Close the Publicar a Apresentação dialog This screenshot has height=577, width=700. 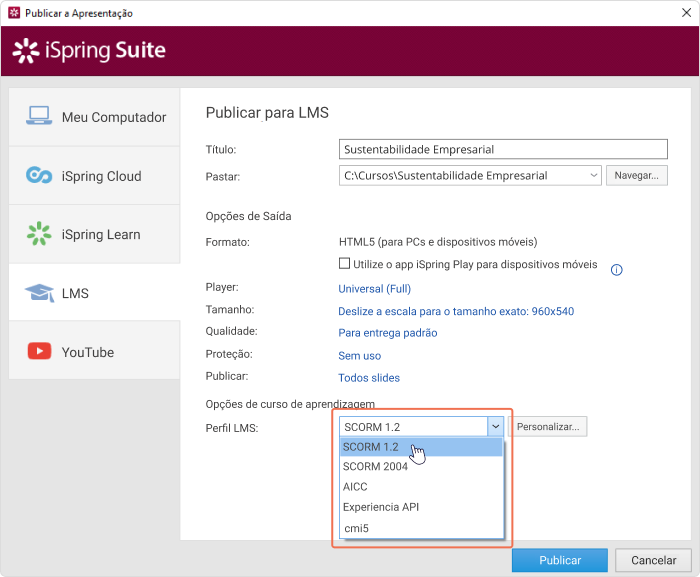(x=687, y=13)
